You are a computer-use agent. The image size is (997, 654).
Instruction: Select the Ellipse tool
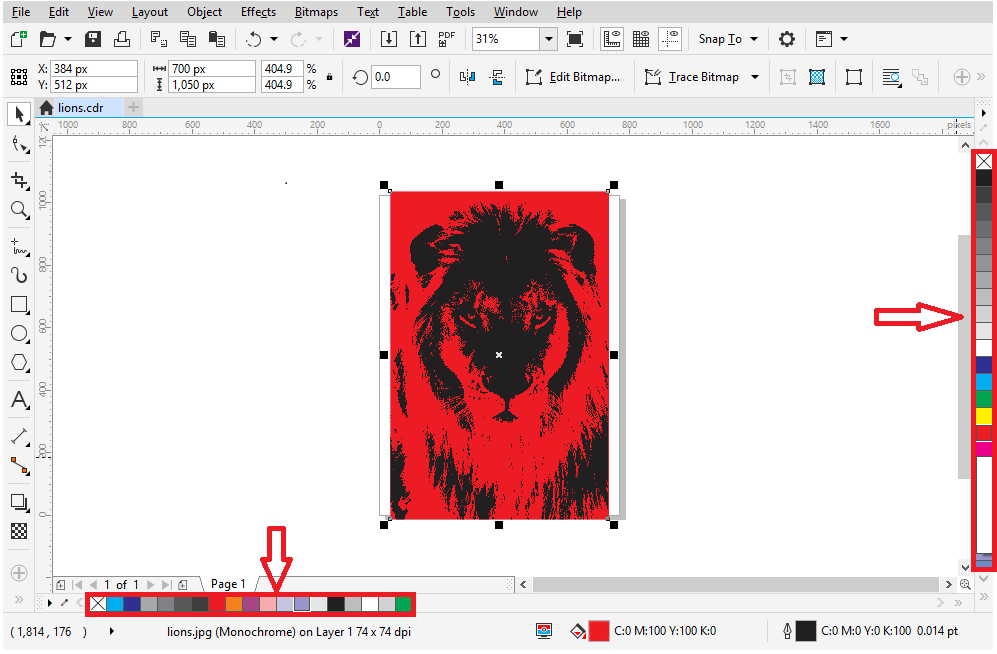point(18,333)
